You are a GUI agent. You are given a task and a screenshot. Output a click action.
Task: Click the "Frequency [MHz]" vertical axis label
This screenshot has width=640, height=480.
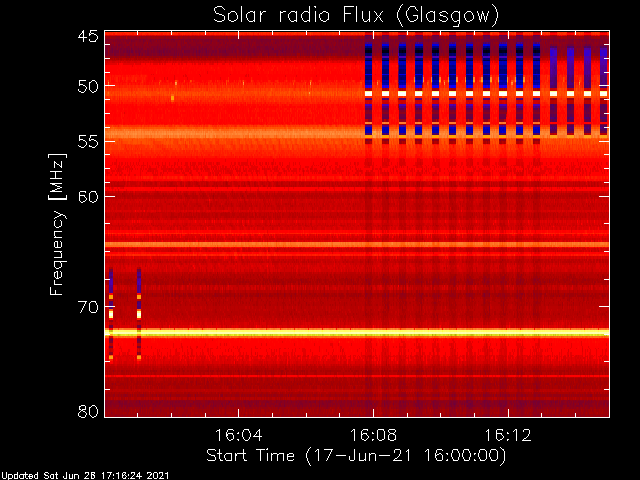57,223
